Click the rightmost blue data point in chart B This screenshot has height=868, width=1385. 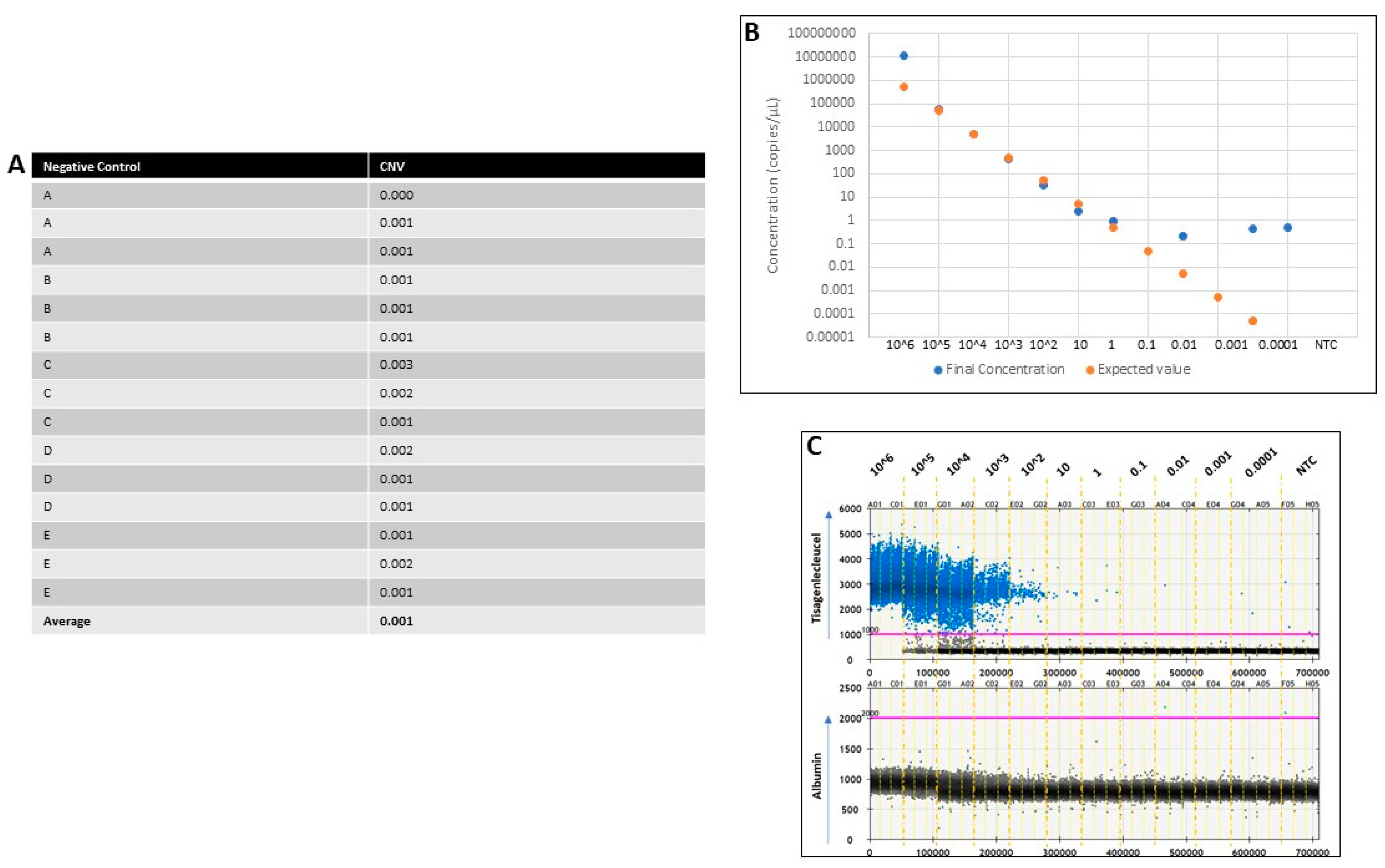pyautogui.click(x=1288, y=227)
